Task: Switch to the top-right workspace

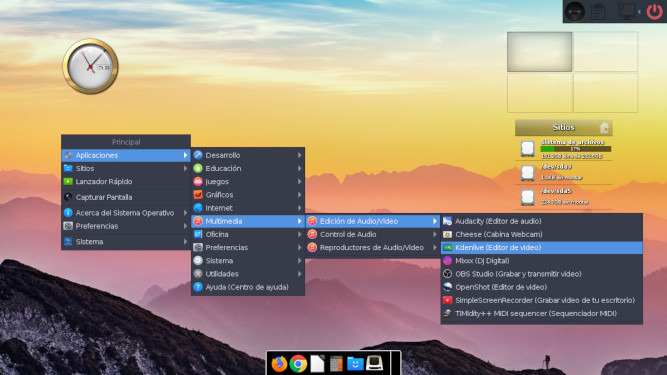Action: [x=605, y=52]
